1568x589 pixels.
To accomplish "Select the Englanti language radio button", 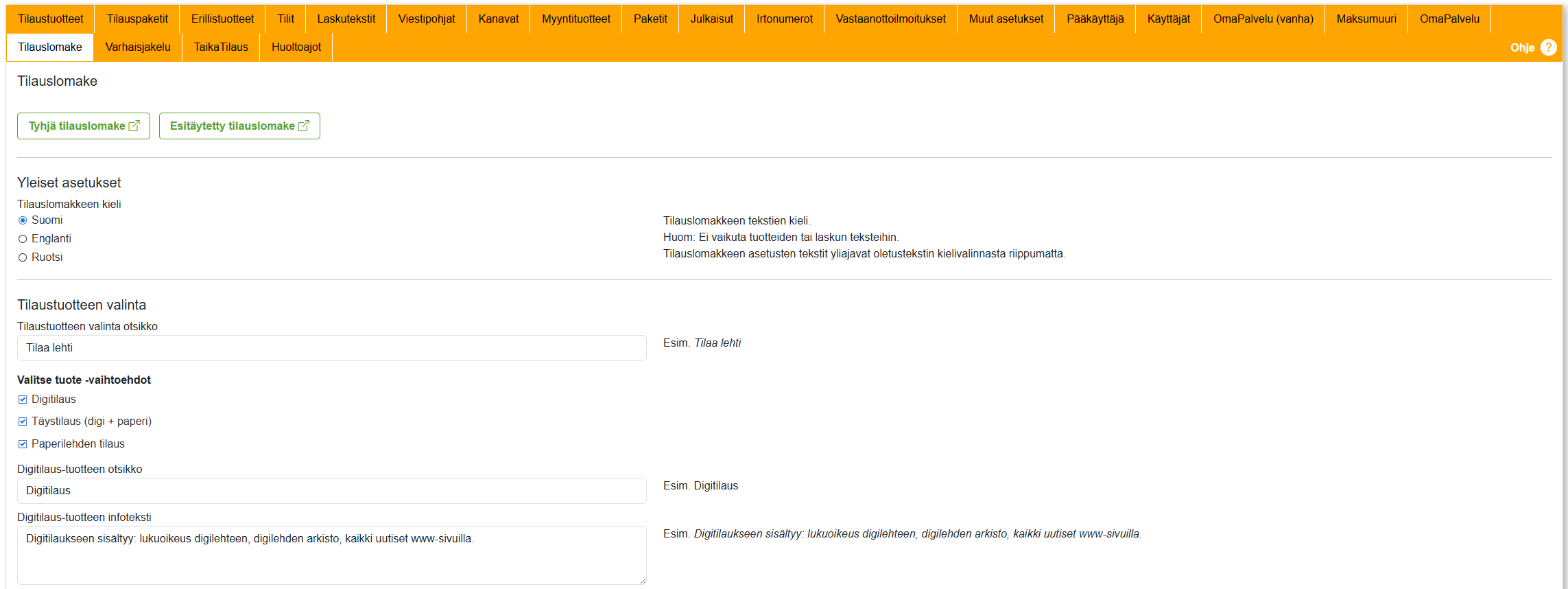I will [23, 239].
